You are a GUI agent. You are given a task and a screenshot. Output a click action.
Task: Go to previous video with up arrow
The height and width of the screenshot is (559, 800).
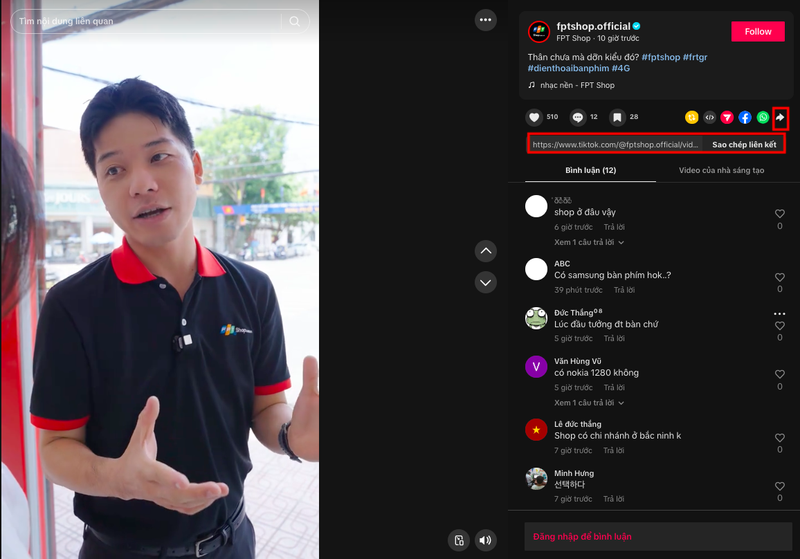(486, 251)
